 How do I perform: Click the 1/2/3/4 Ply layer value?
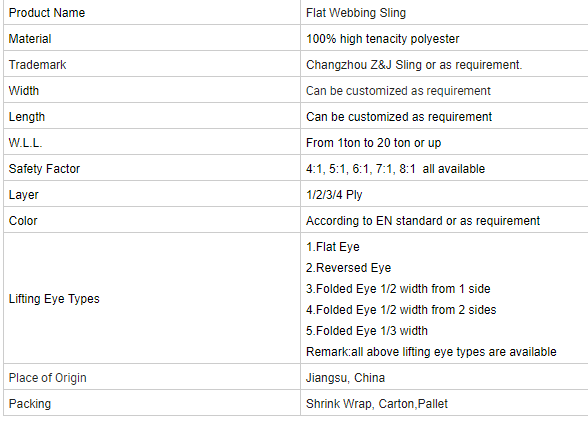[334, 195]
